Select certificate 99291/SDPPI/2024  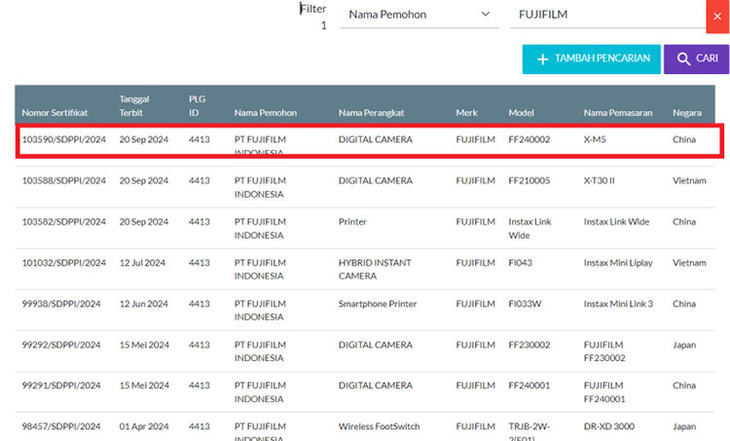[x=61, y=385]
